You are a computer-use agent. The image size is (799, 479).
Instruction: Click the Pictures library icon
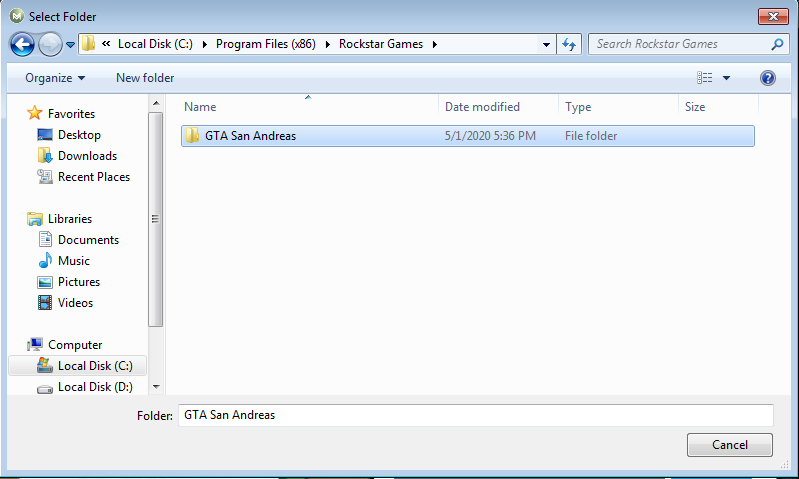(45, 282)
